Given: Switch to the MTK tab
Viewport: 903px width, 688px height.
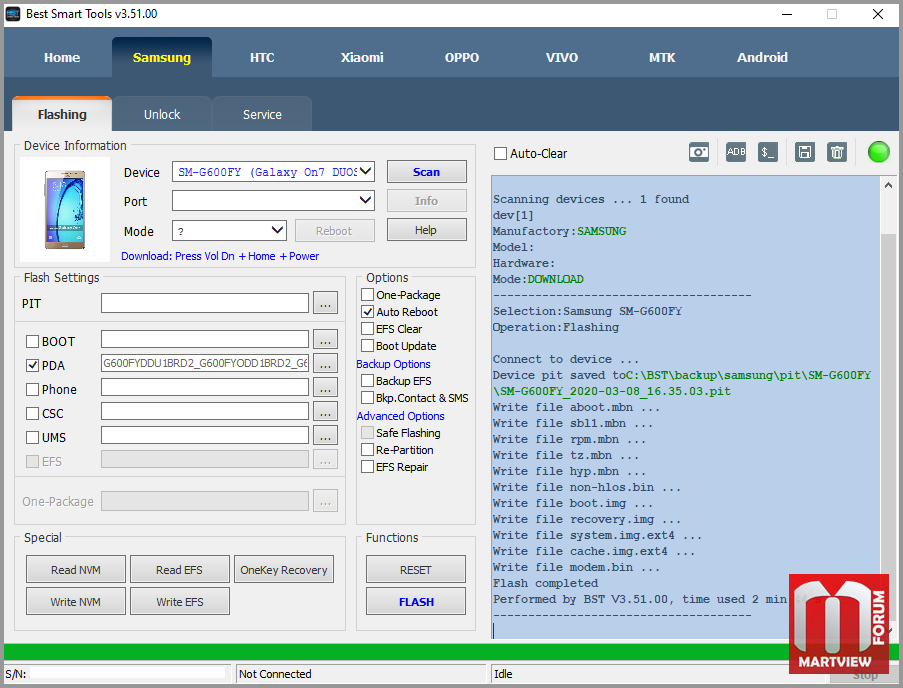Looking at the screenshot, I should [662, 58].
